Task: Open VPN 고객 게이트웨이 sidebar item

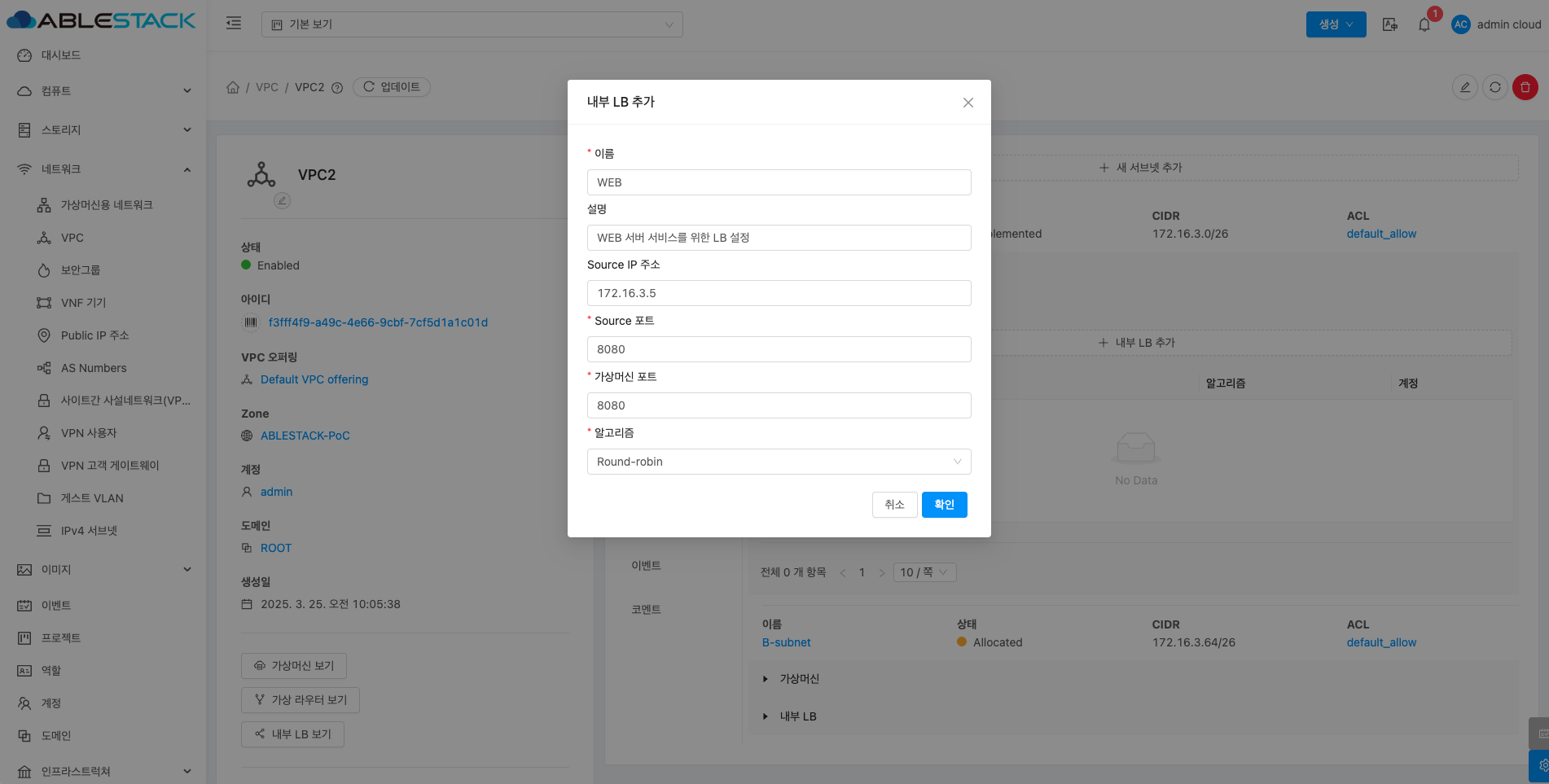Action: 110,466
